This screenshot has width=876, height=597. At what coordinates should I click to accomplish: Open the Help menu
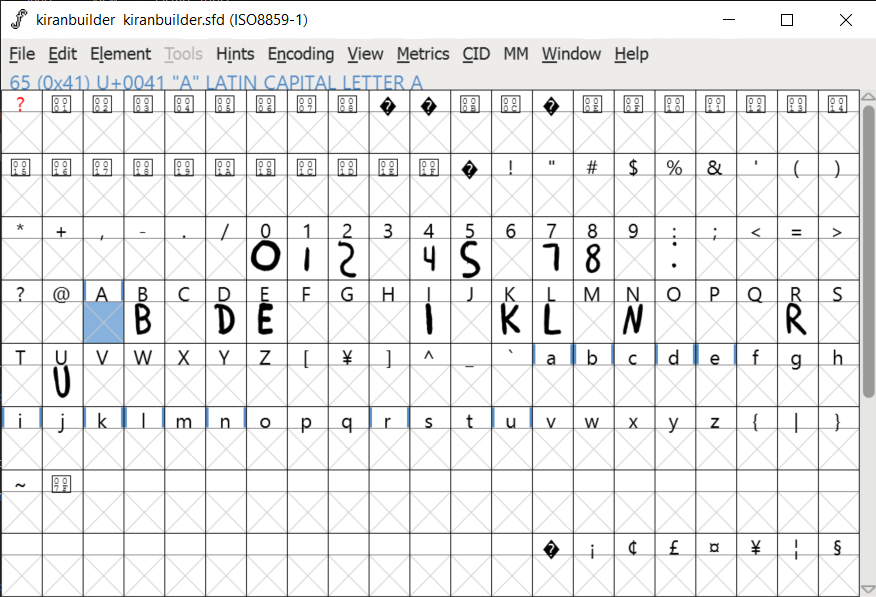[631, 54]
